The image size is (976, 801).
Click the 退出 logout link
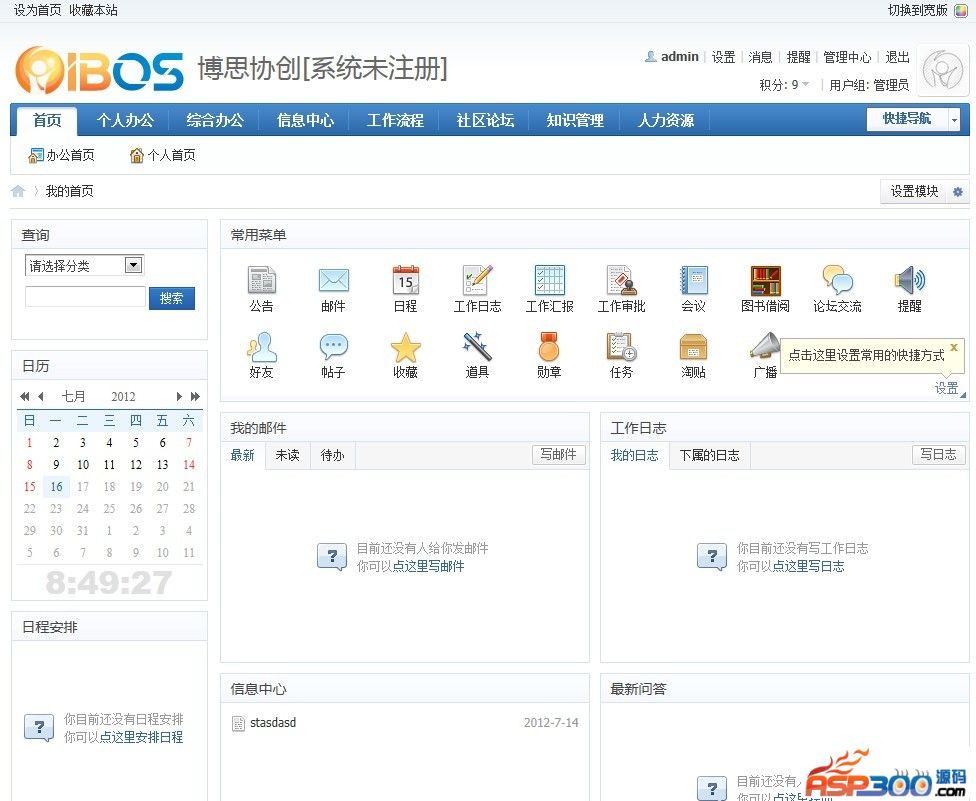(x=898, y=57)
